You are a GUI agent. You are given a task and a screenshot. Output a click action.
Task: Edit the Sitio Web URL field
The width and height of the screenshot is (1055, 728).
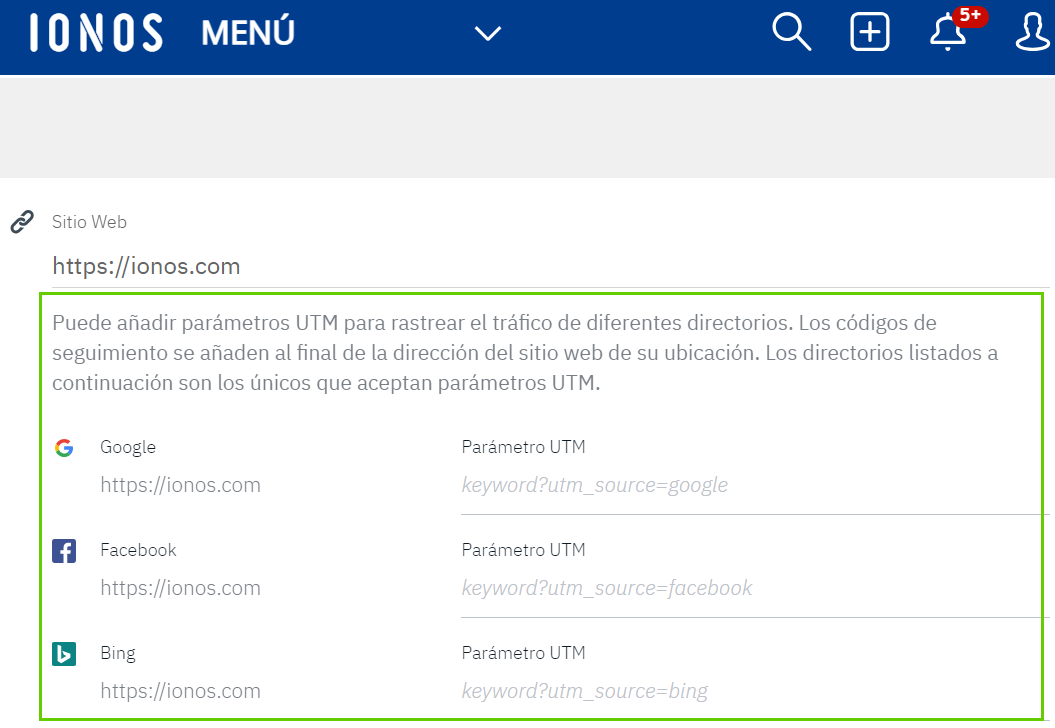[550, 266]
